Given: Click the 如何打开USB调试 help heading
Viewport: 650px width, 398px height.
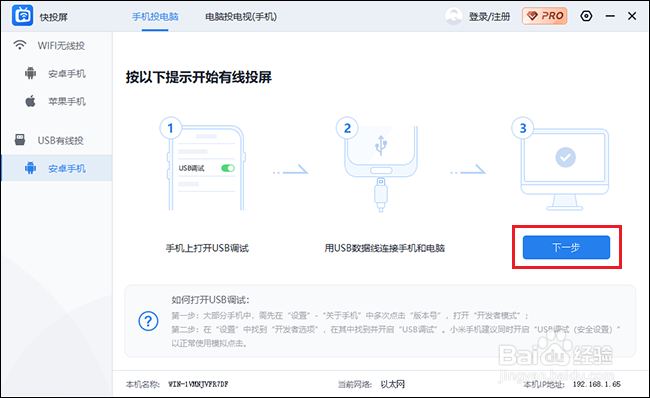Looking at the screenshot, I should (x=211, y=300).
